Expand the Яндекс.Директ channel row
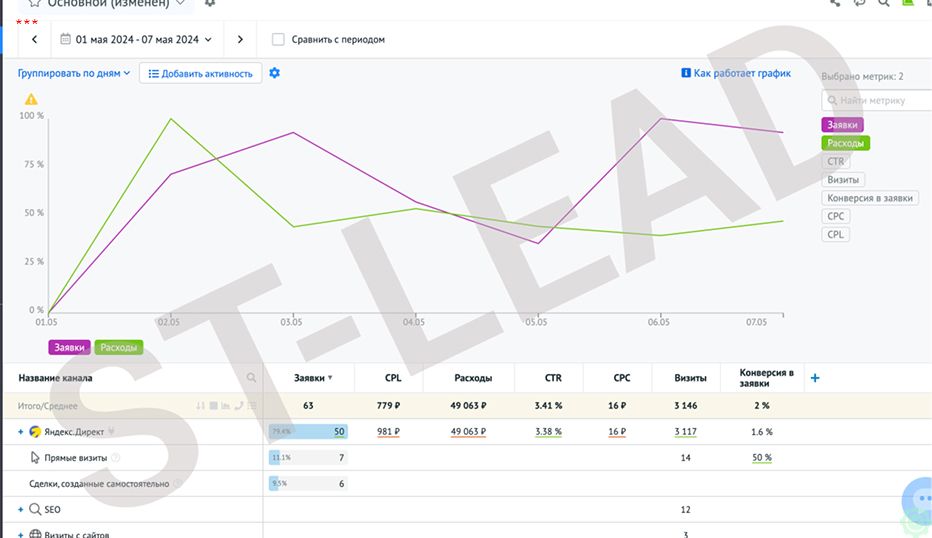932x538 pixels. click(21, 432)
